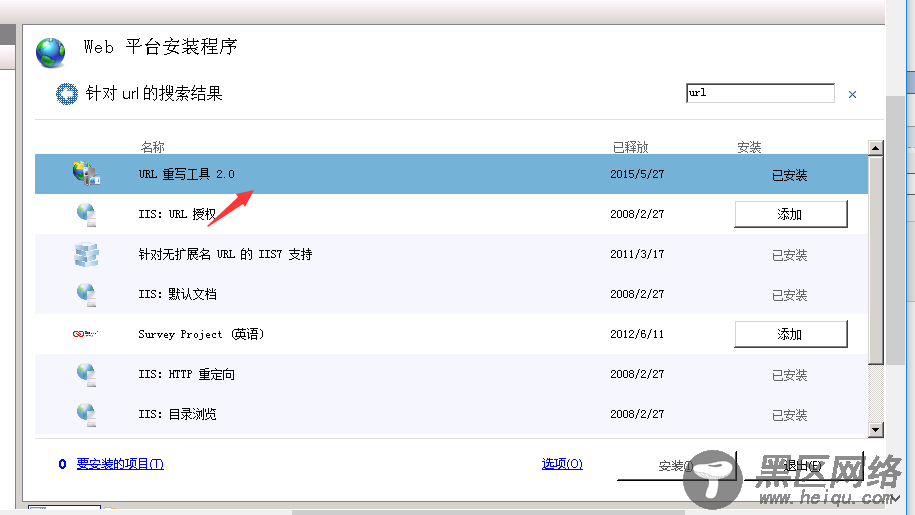915x515 pixels.
Task: Click the list scrollbar up arrow
Action: [875, 148]
